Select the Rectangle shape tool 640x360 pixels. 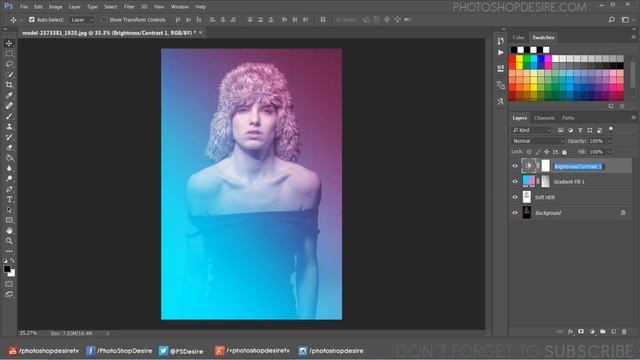point(9,220)
